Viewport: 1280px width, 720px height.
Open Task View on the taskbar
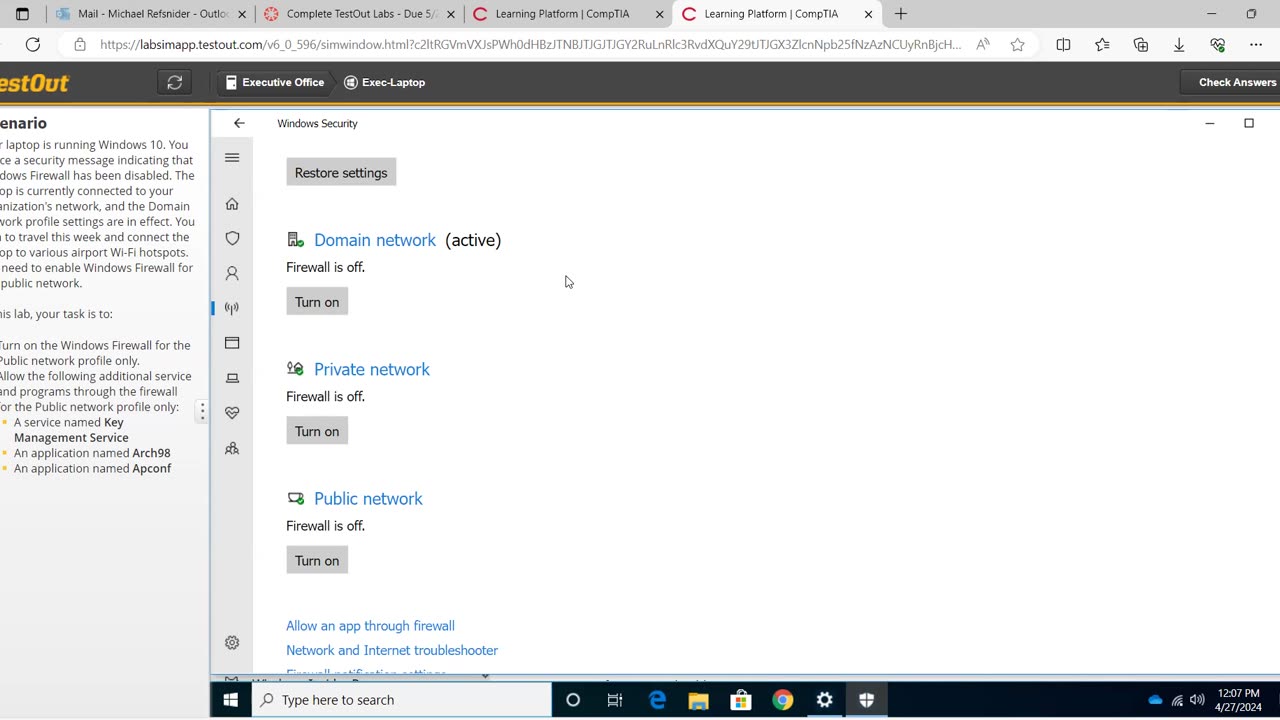click(x=615, y=700)
